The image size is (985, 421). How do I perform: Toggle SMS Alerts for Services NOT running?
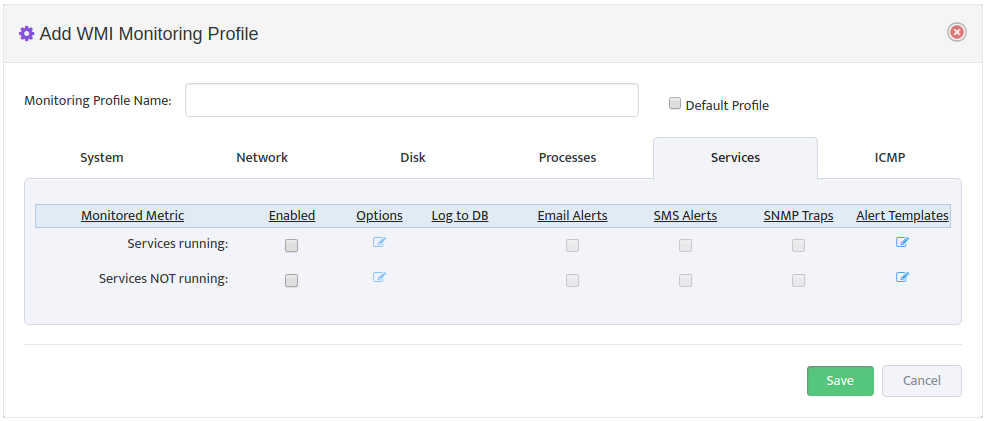pyautogui.click(x=685, y=281)
